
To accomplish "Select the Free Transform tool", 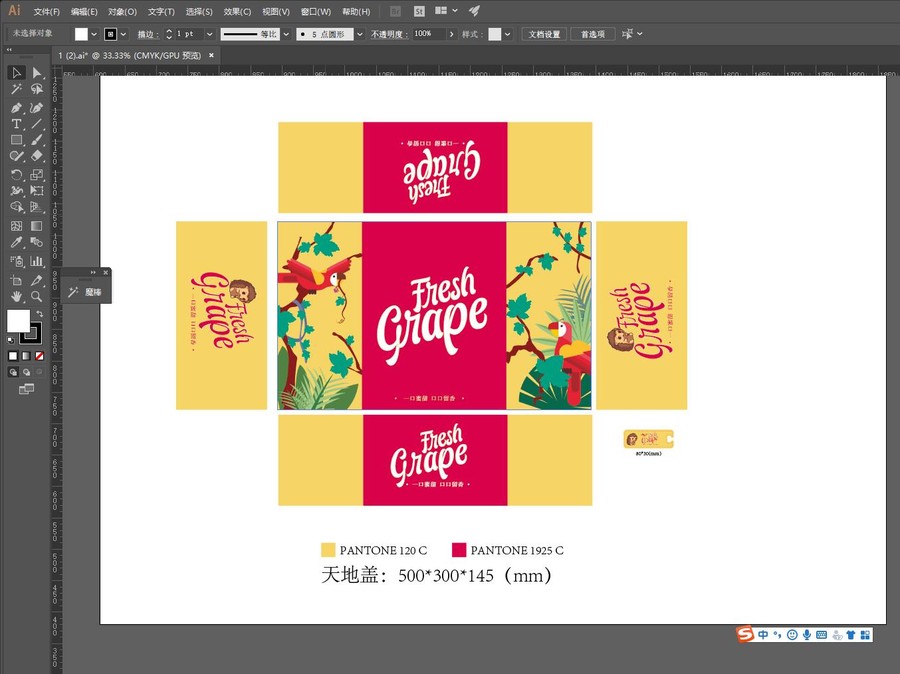I will (x=37, y=191).
